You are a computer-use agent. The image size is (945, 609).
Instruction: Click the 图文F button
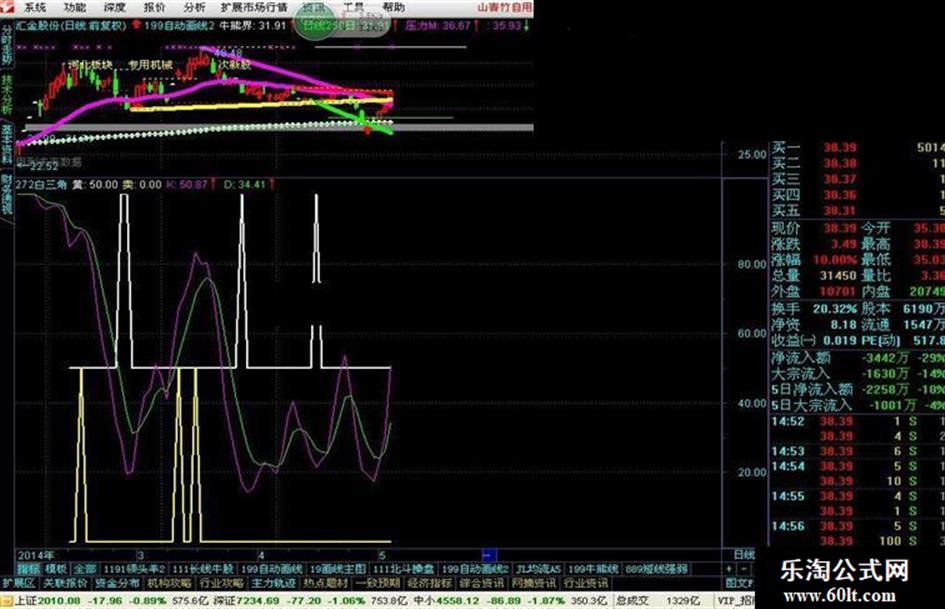(739, 583)
